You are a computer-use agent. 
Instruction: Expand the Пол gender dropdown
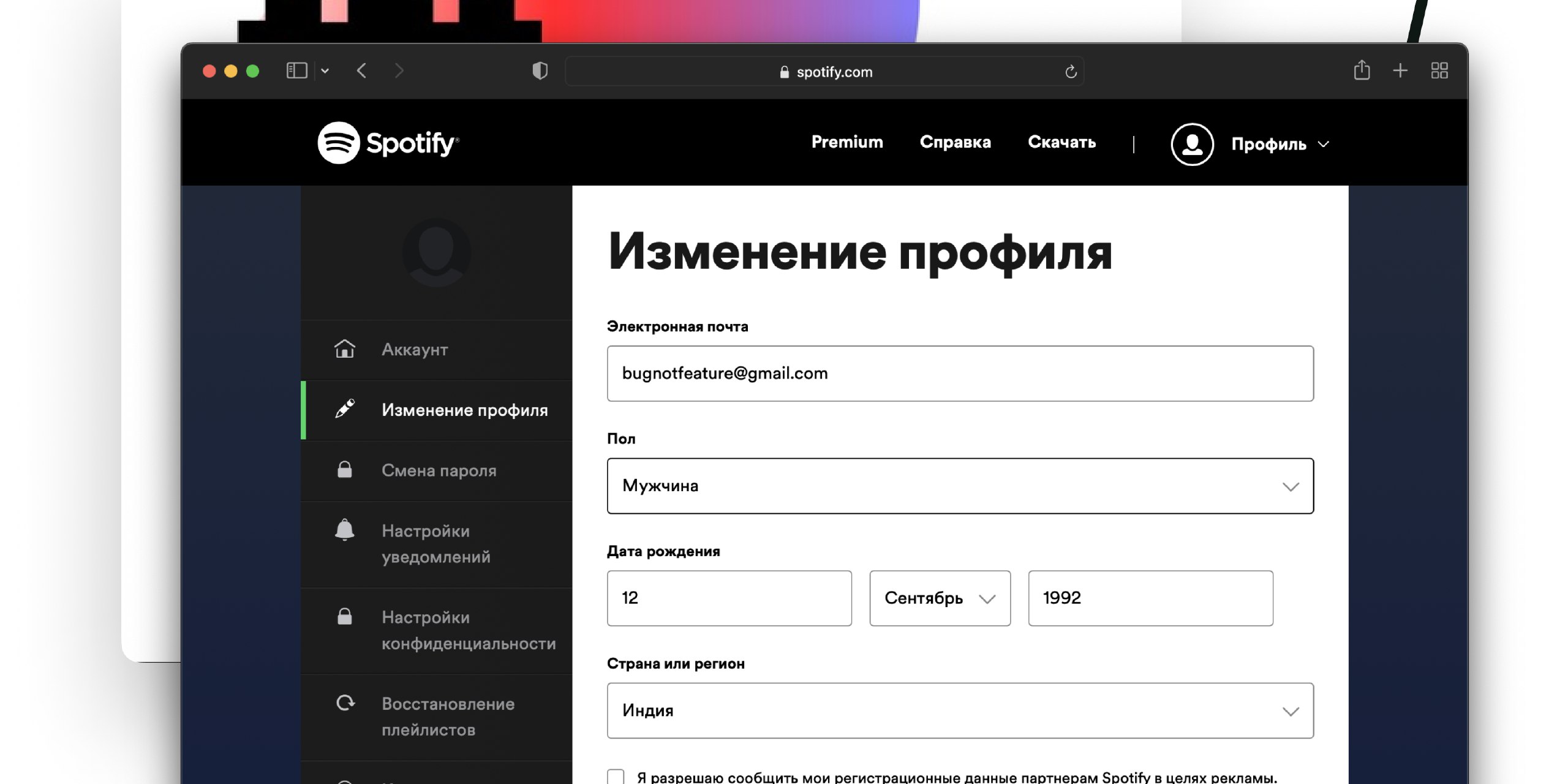(960, 486)
